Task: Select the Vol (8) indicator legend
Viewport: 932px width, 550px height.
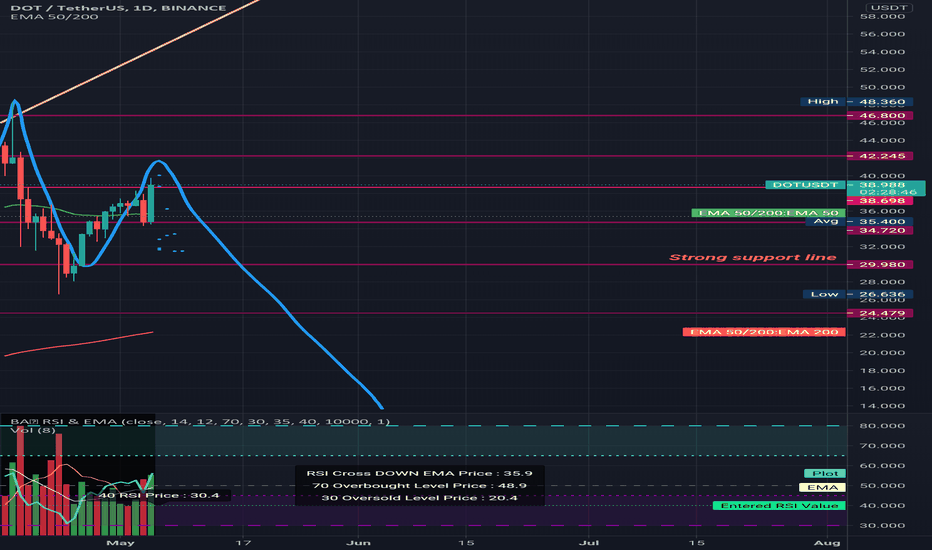Action: pyautogui.click(x=33, y=430)
